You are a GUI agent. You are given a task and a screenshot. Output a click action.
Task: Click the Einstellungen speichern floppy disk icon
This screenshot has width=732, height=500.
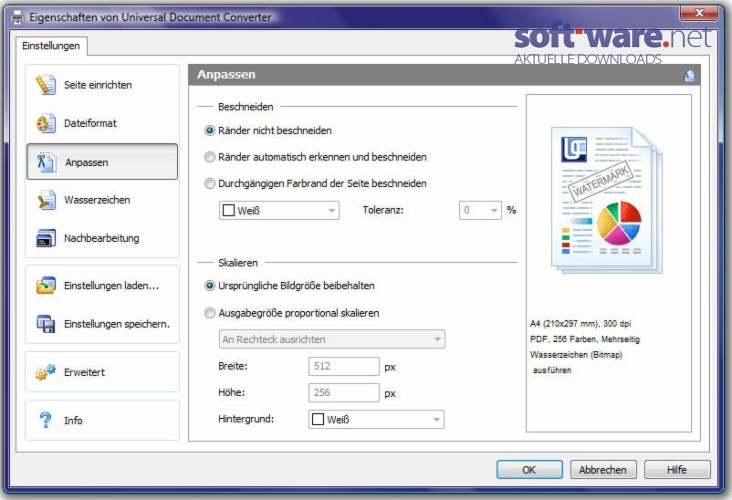click(x=46, y=324)
